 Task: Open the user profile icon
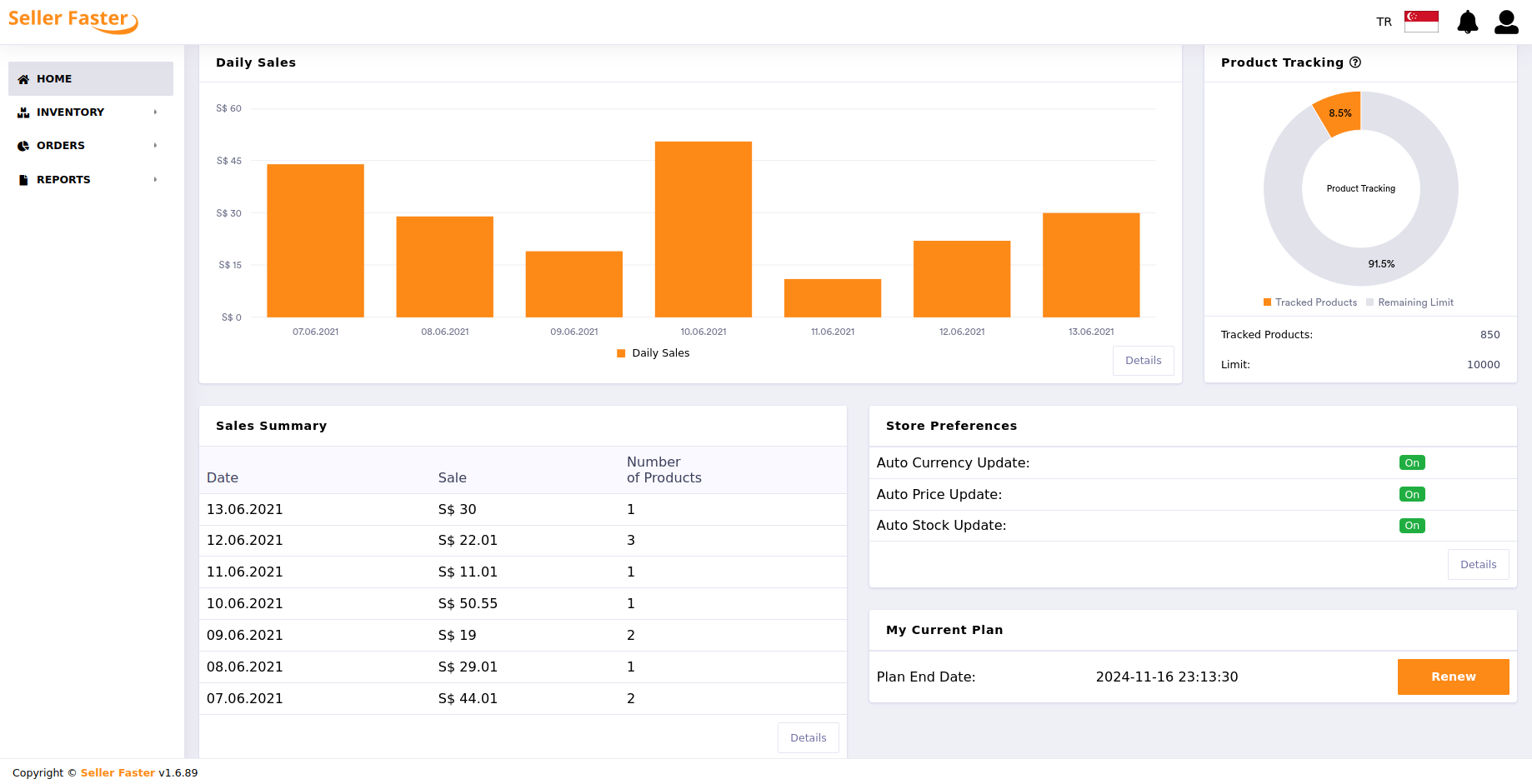pyautogui.click(x=1506, y=22)
